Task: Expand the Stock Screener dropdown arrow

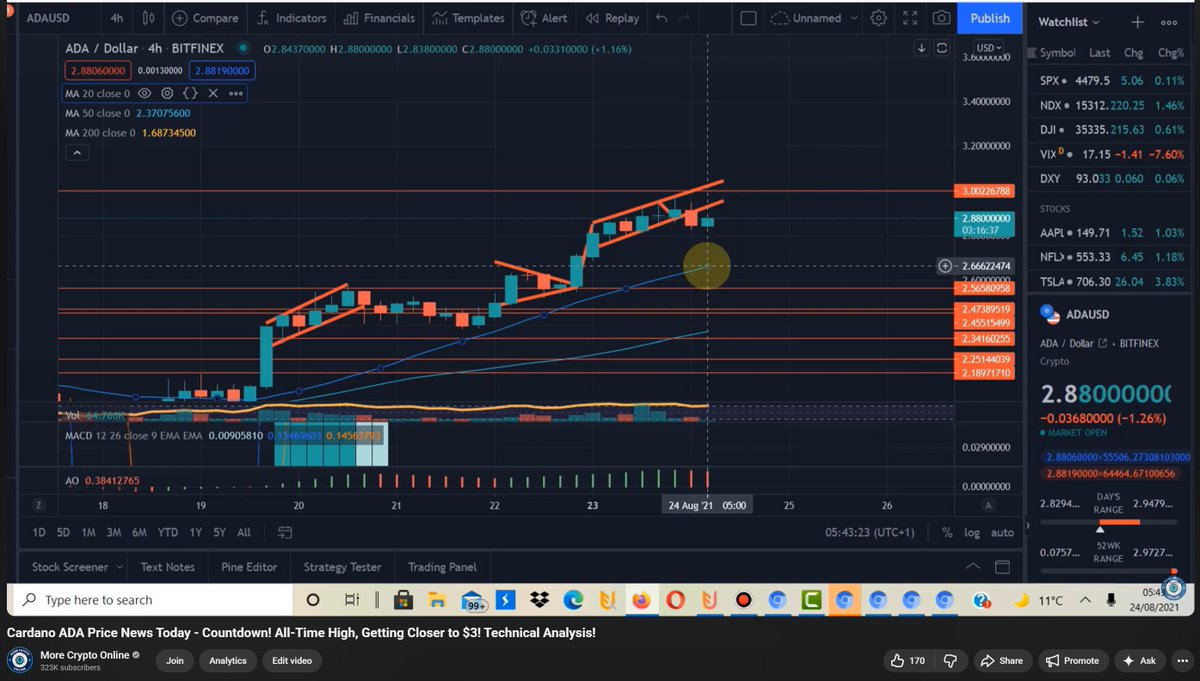Action: point(119,567)
